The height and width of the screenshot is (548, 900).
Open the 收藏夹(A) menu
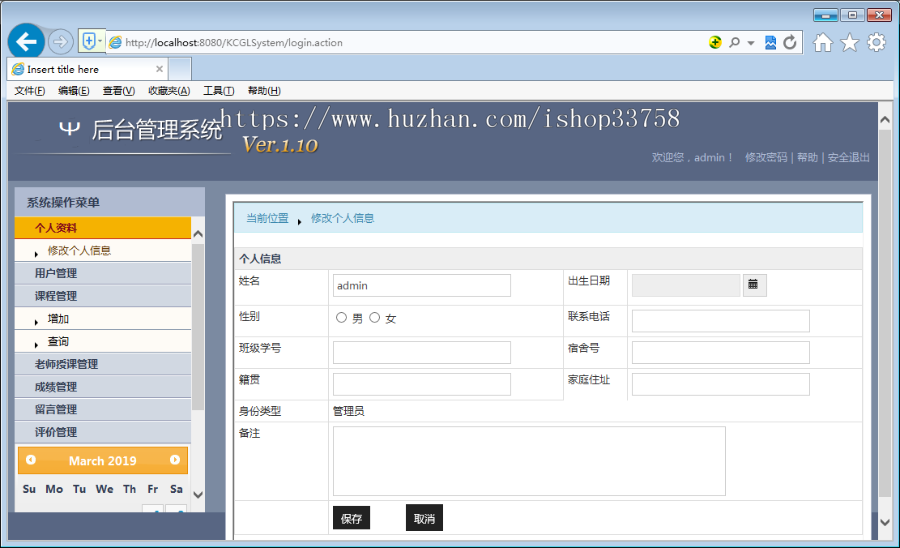click(x=169, y=91)
